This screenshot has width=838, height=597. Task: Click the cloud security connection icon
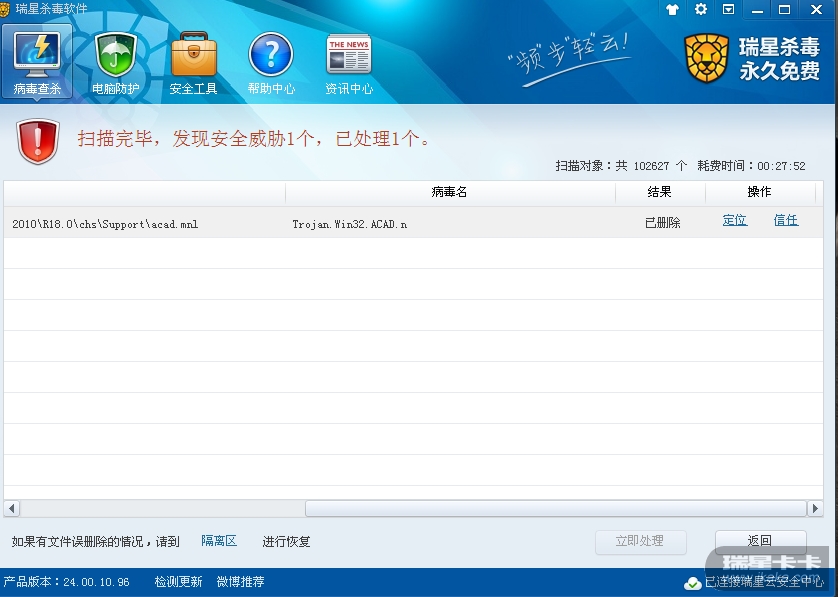[693, 583]
